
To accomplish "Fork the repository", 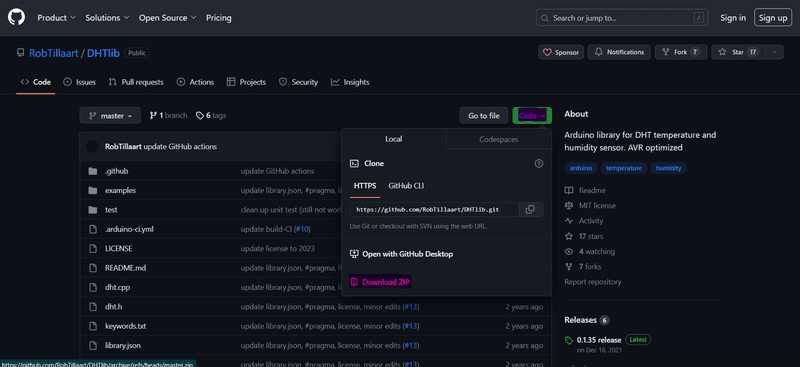I will tap(681, 52).
